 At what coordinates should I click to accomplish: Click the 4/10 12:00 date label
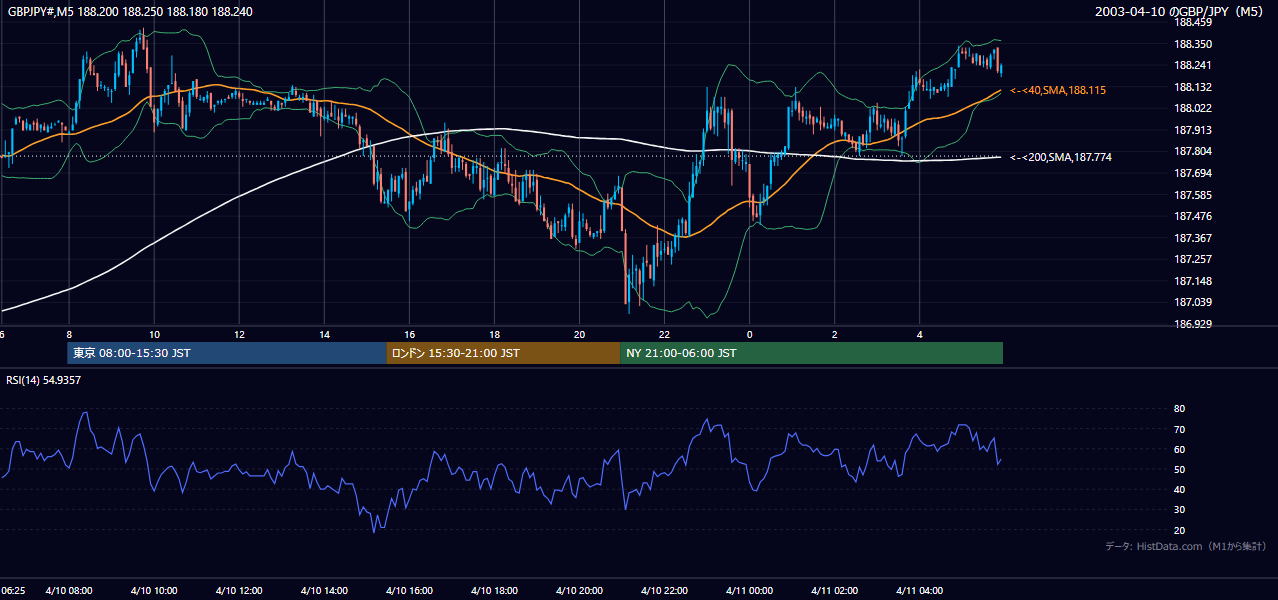click(x=239, y=591)
